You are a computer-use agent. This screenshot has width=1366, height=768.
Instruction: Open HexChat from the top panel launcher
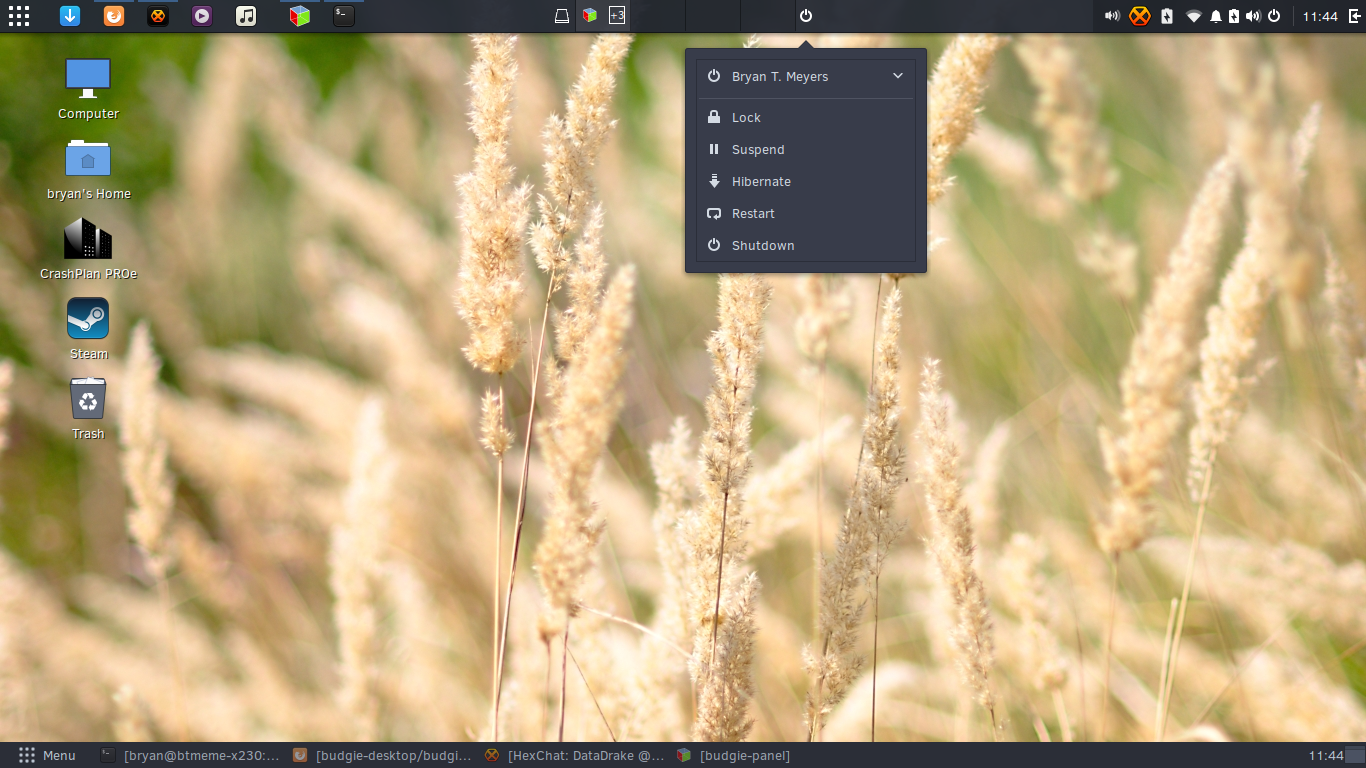pyautogui.click(x=157, y=16)
